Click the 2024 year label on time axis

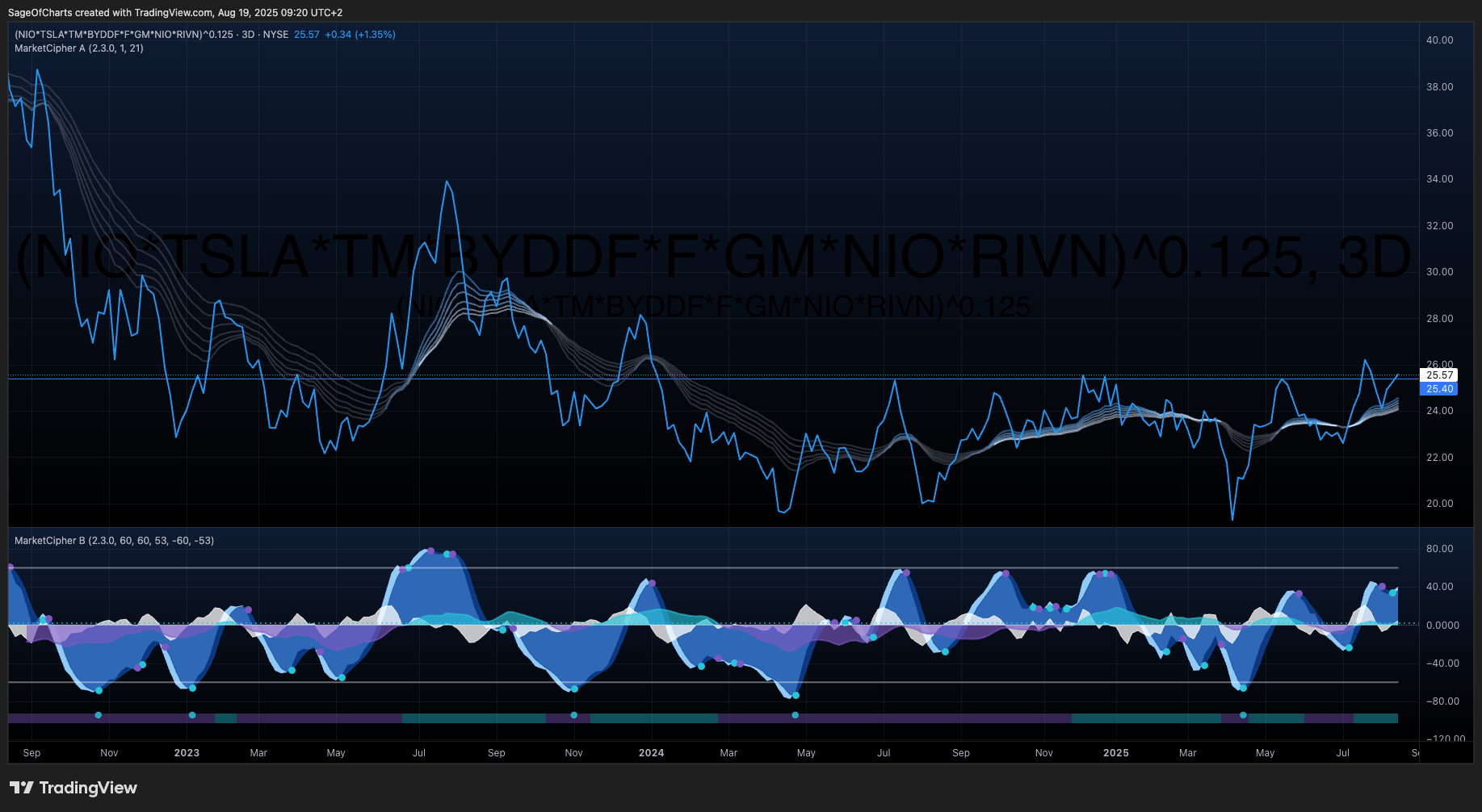[651, 753]
